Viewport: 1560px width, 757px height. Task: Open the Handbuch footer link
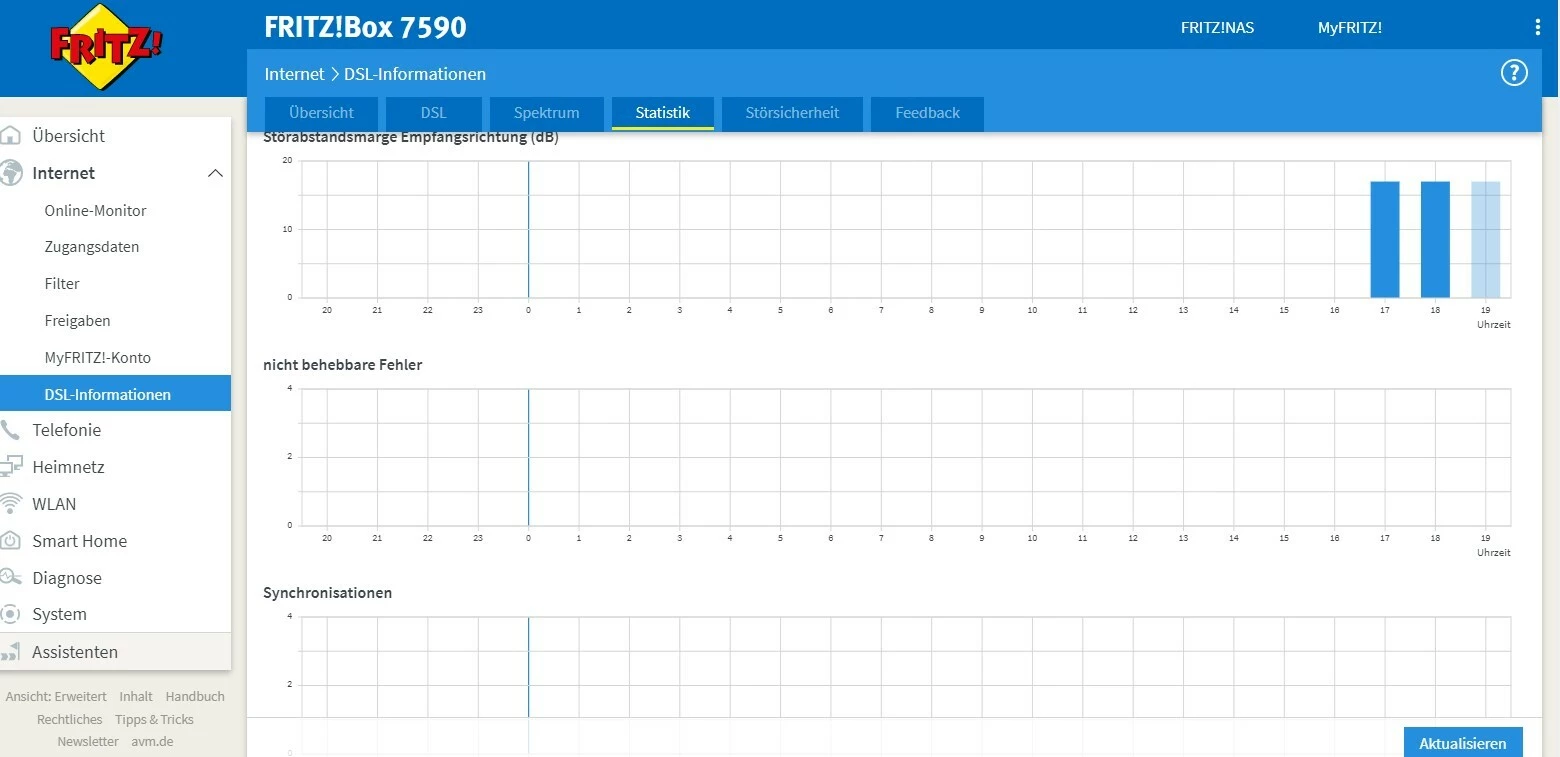click(195, 696)
